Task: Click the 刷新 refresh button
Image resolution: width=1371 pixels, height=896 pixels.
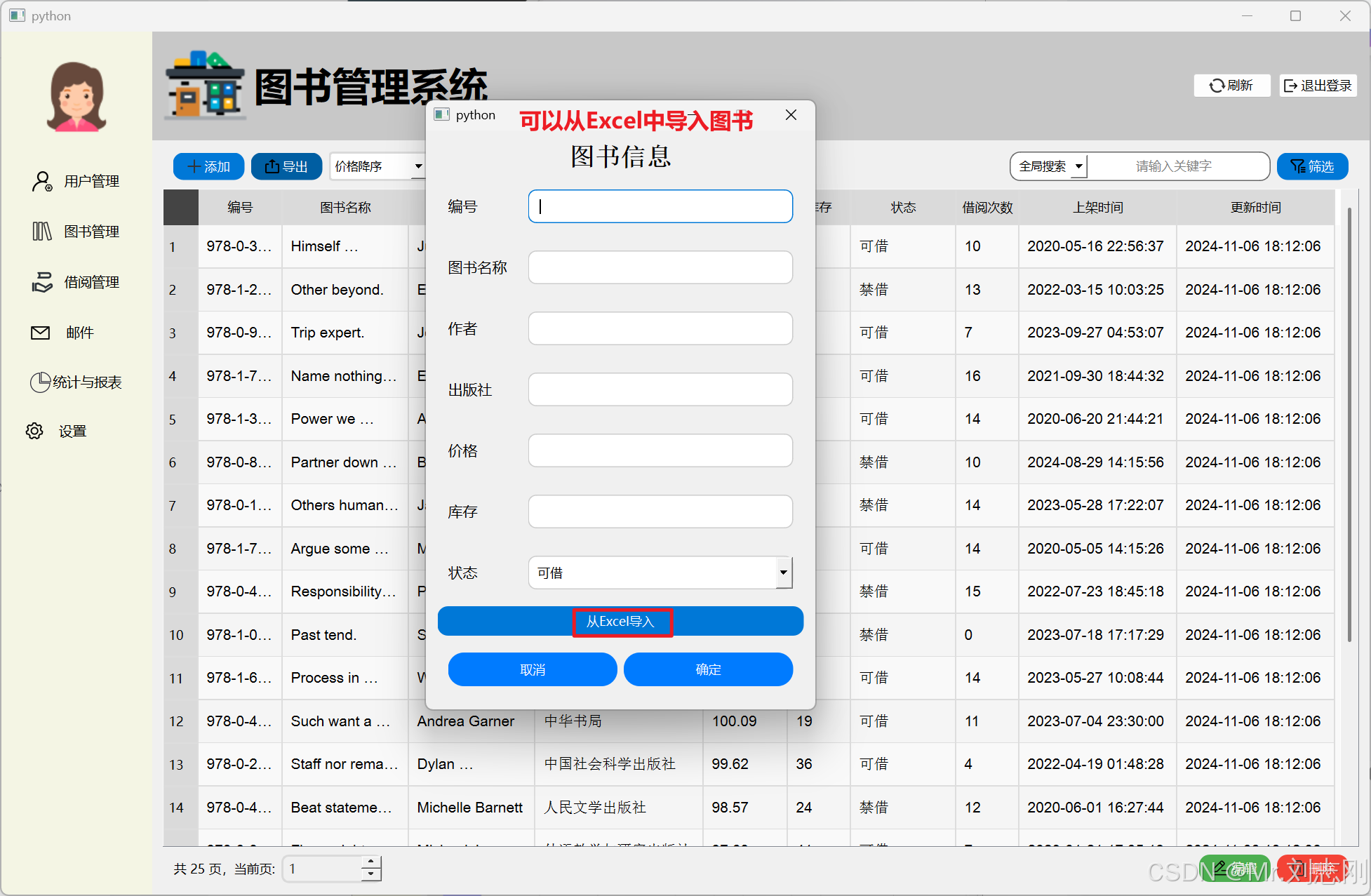Action: pos(1231,86)
